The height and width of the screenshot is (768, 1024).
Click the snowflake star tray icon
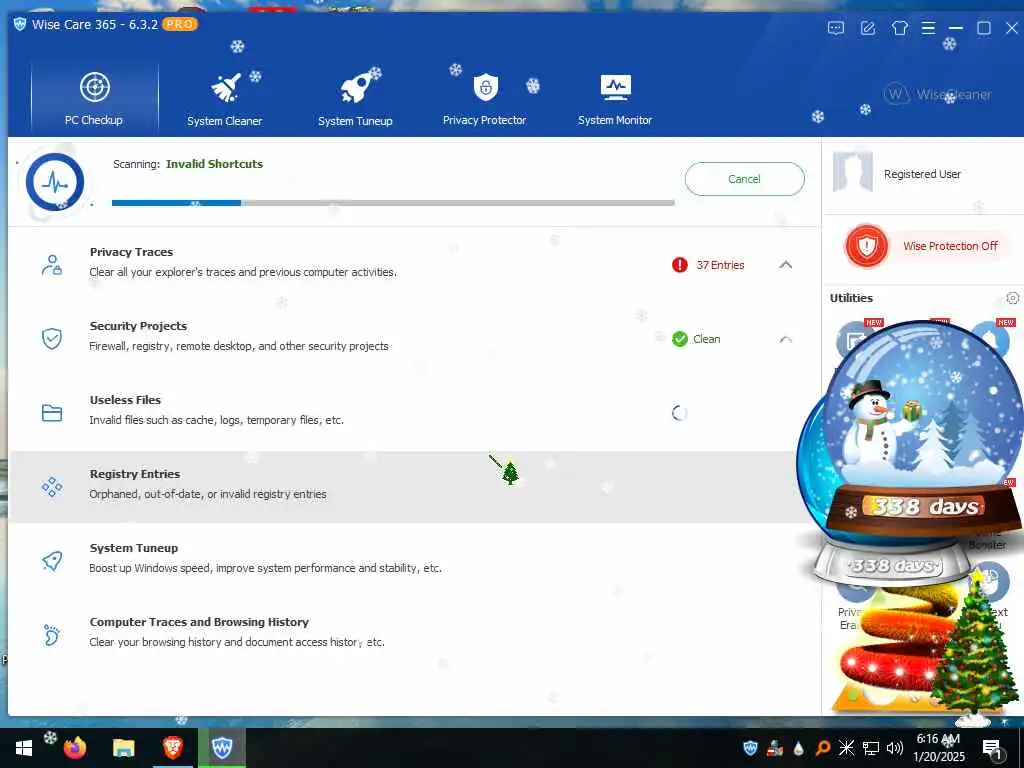tap(846, 748)
